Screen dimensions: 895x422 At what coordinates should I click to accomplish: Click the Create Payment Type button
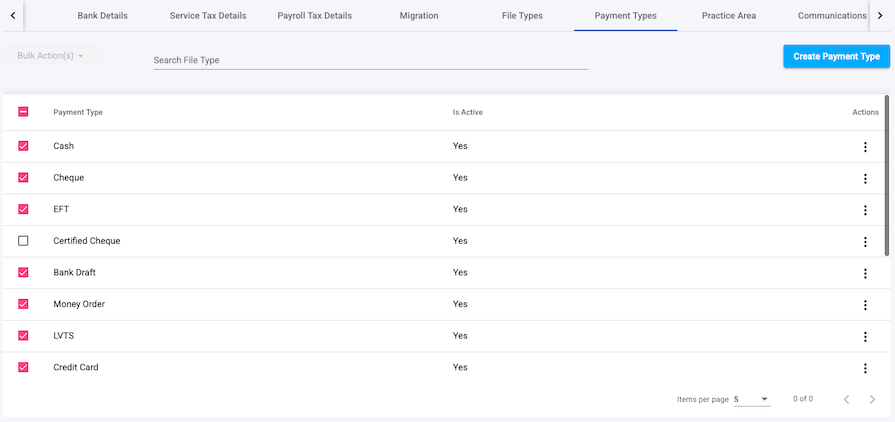click(836, 57)
